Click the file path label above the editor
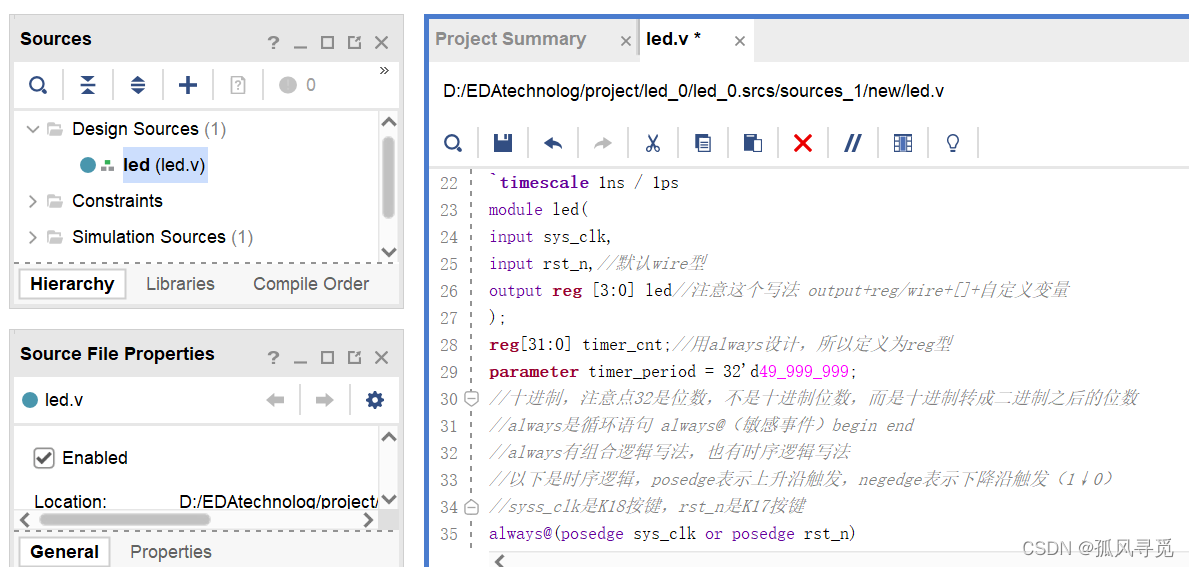The width and height of the screenshot is (1189, 567). click(693, 91)
